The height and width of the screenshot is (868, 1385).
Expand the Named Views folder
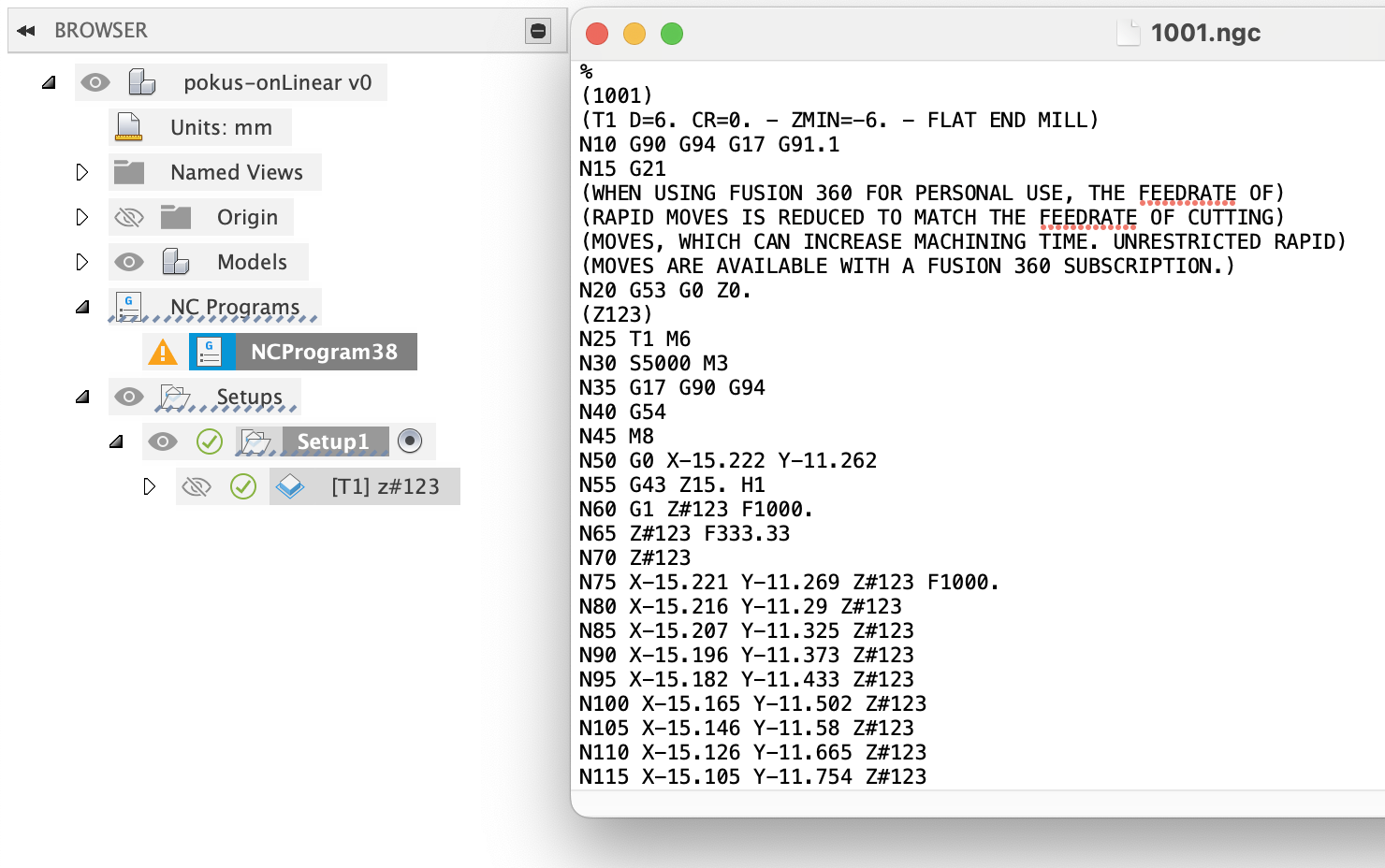point(82,172)
